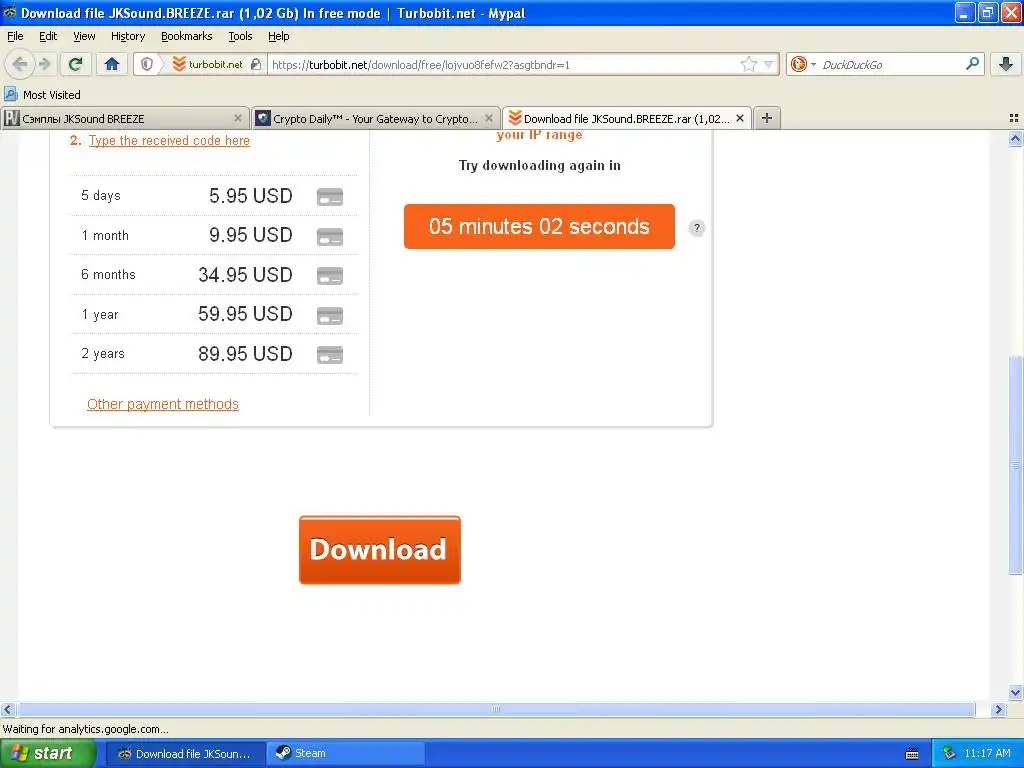Click the padlock secure connection icon
This screenshot has width=1024, height=768.
[256, 64]
